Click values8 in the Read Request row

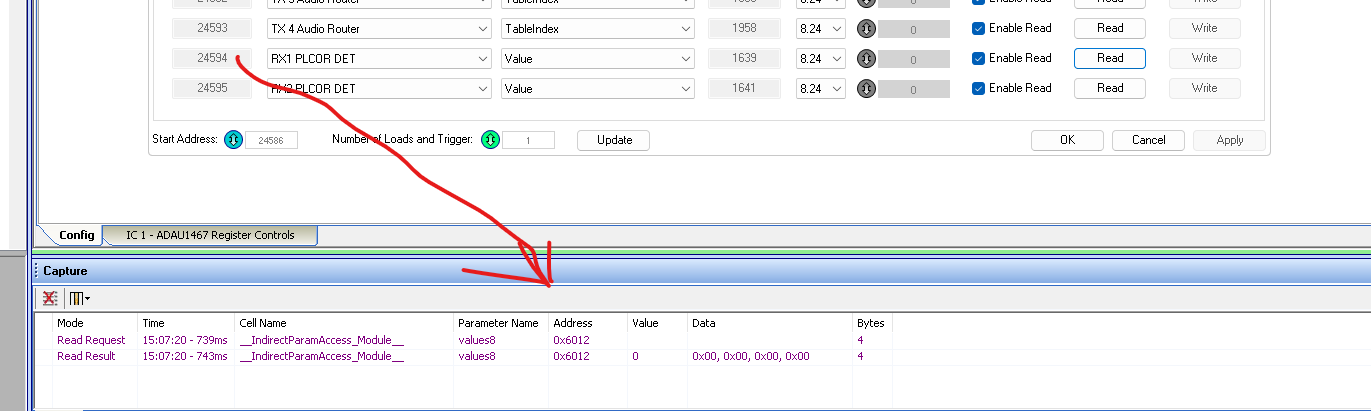(x=476, y=340)
